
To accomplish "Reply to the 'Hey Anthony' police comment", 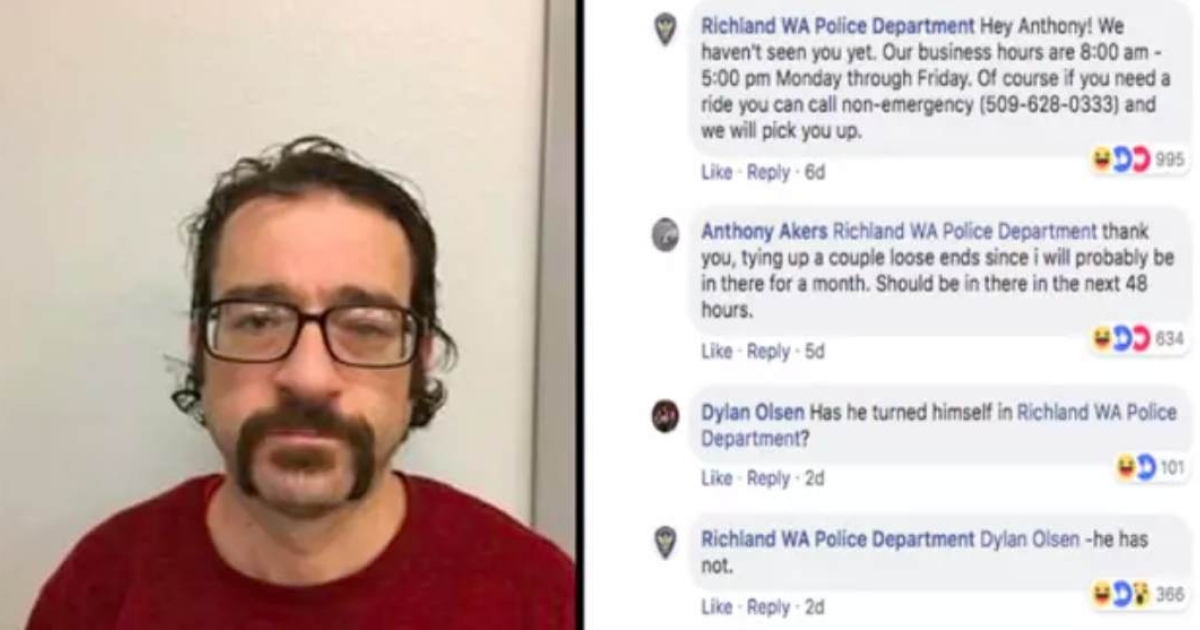I will point(768,172).
